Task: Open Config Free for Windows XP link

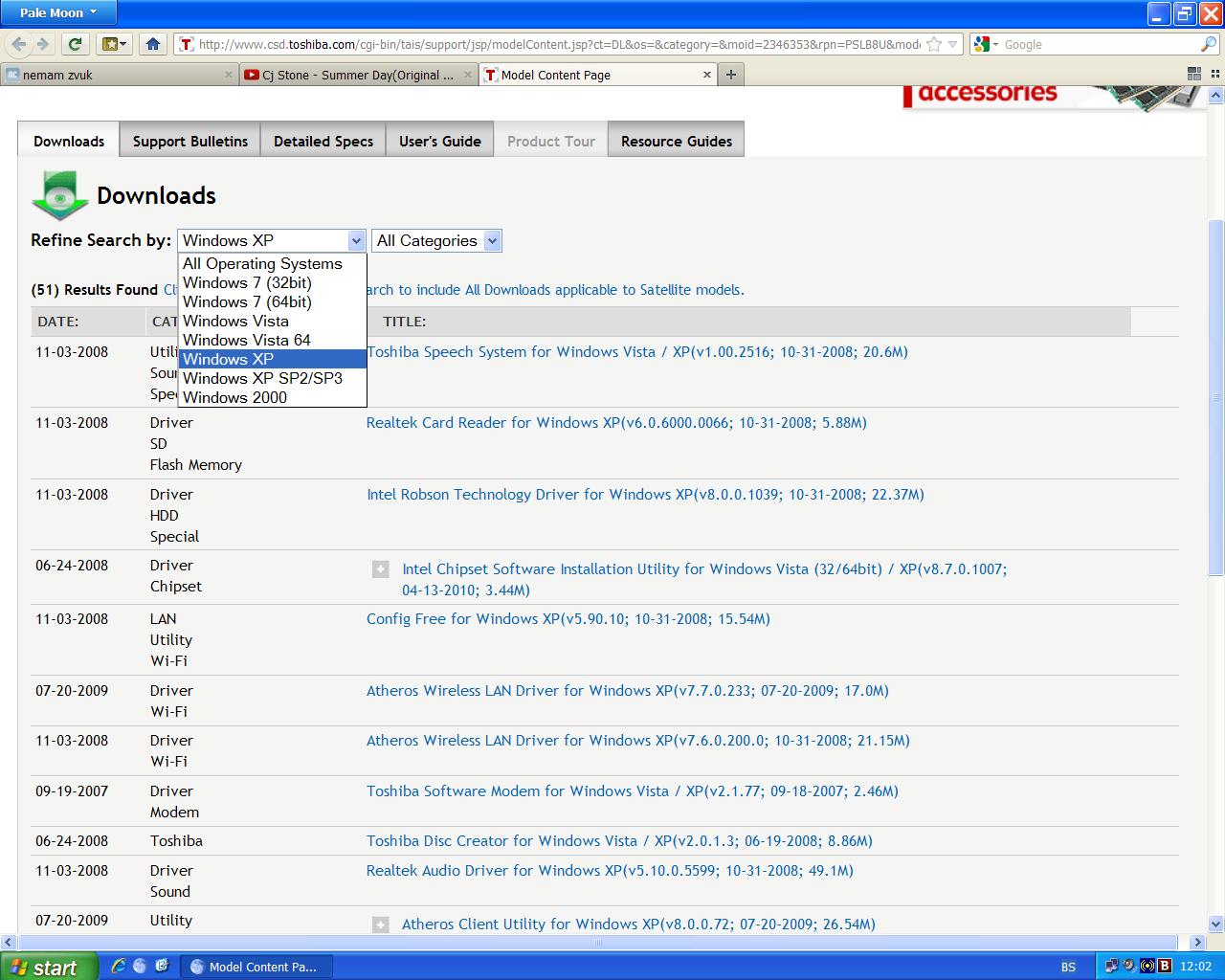Action: [x=568, y=619]
